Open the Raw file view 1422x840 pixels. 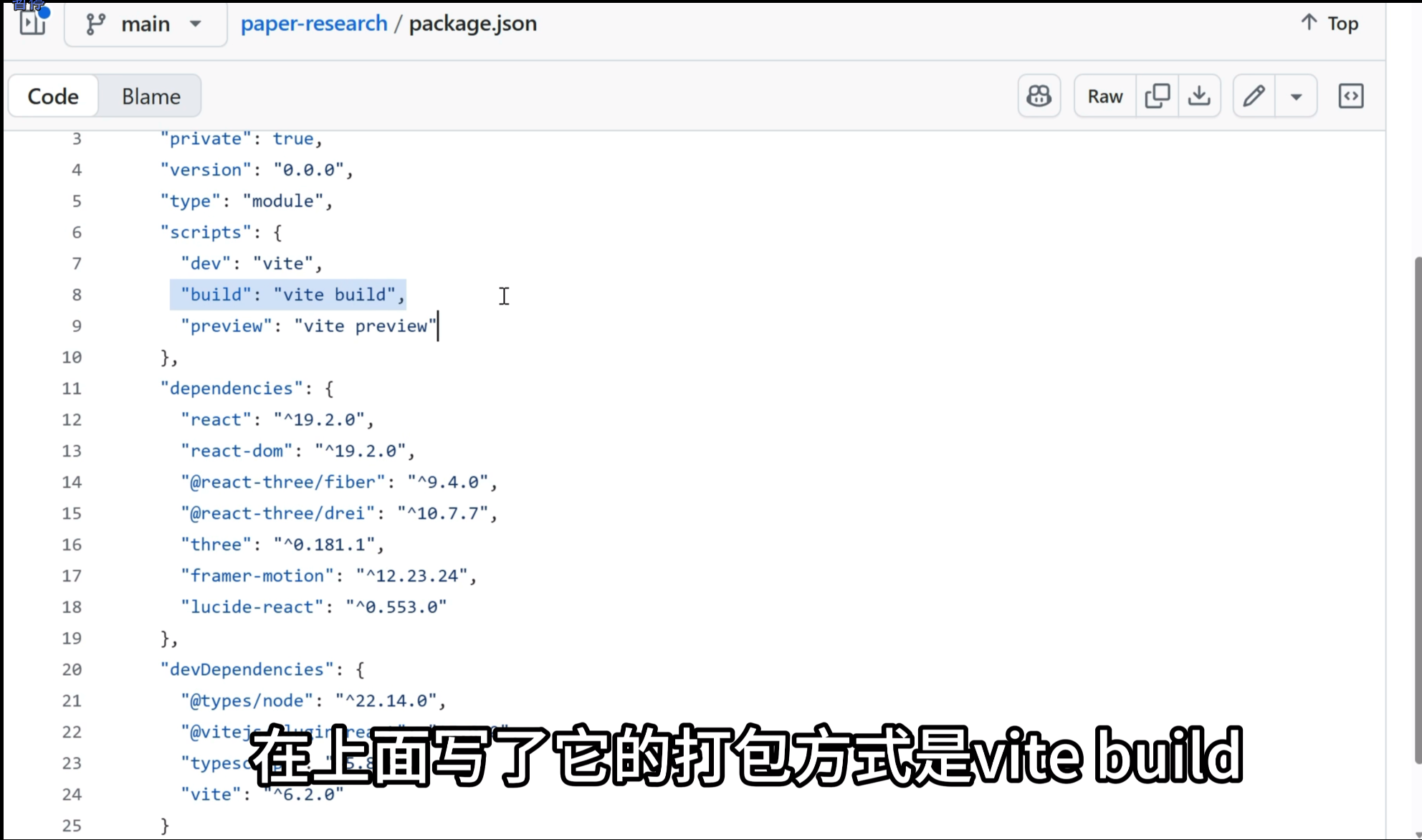tap(1104, 96)
